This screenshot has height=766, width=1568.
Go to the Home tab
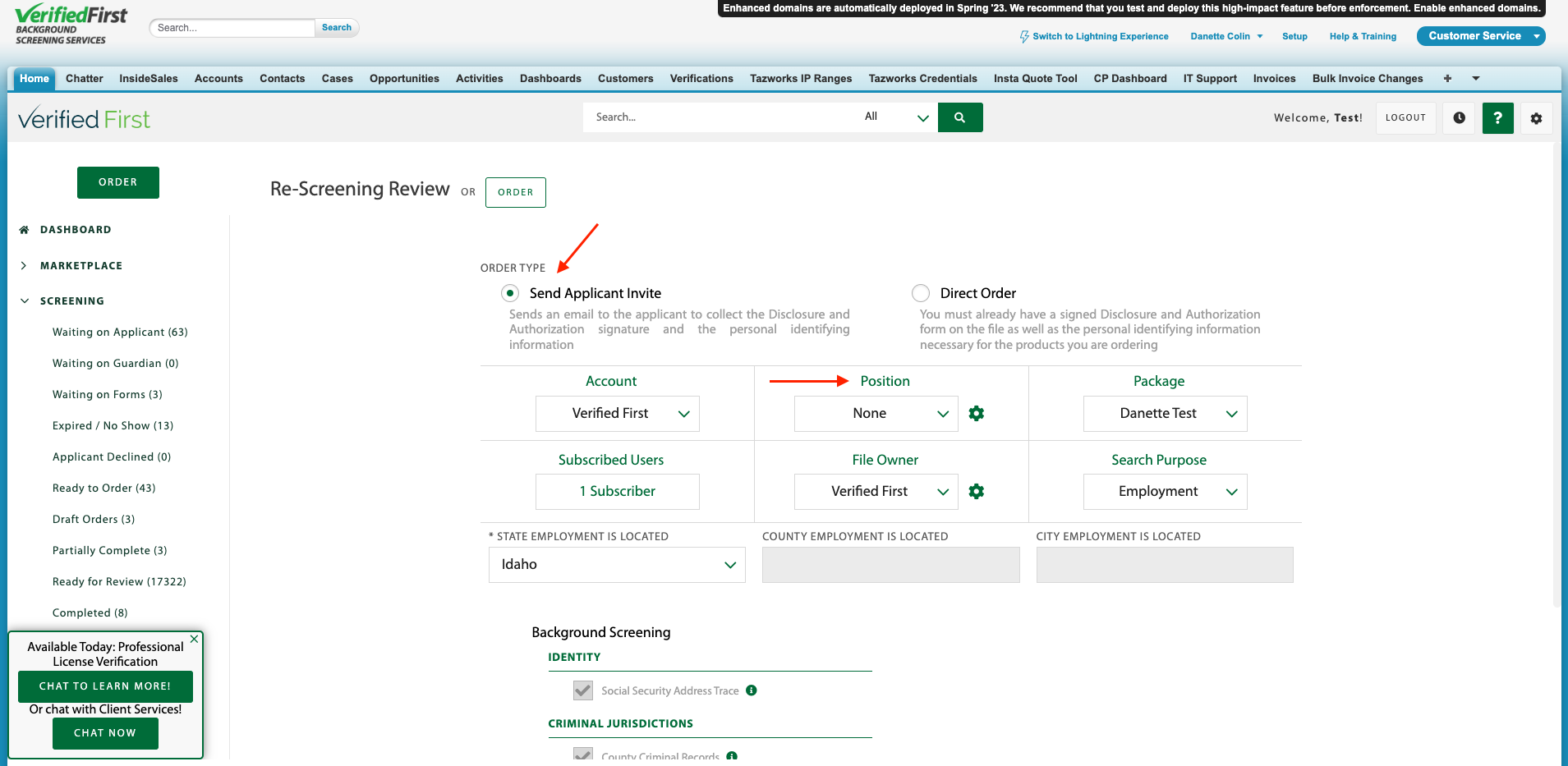pyautogui.click(x=34, y=79)
